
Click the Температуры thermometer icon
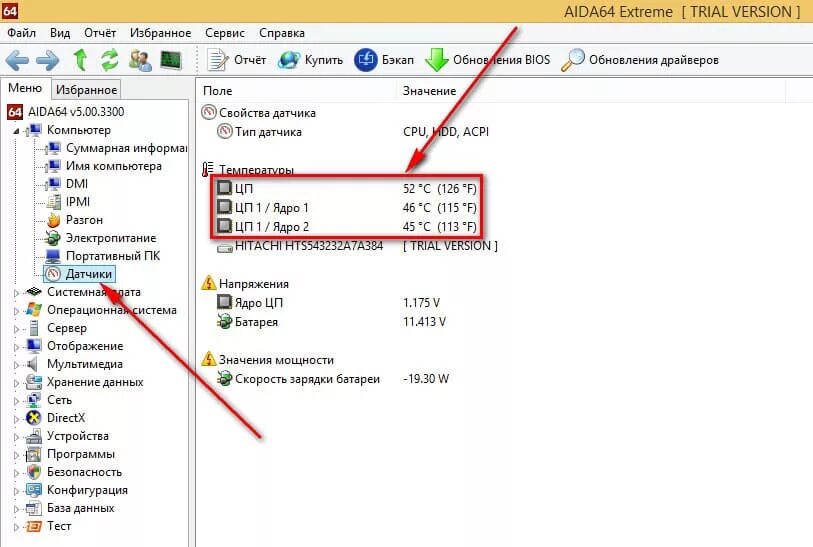coord(208,169)
